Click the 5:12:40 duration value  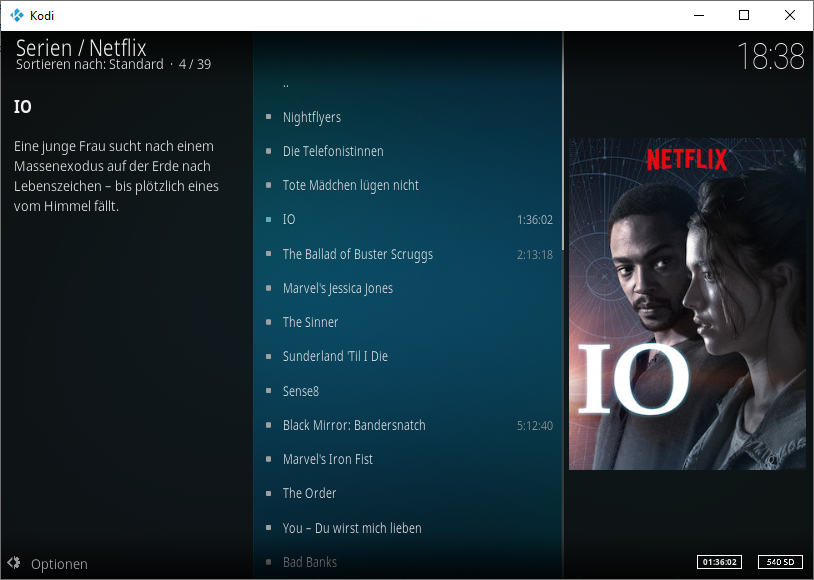[x=535, y=425]
